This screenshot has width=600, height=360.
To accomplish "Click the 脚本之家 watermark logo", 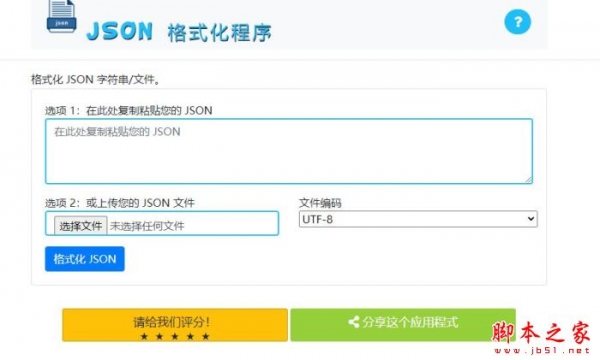I will [x=541, y=332].
